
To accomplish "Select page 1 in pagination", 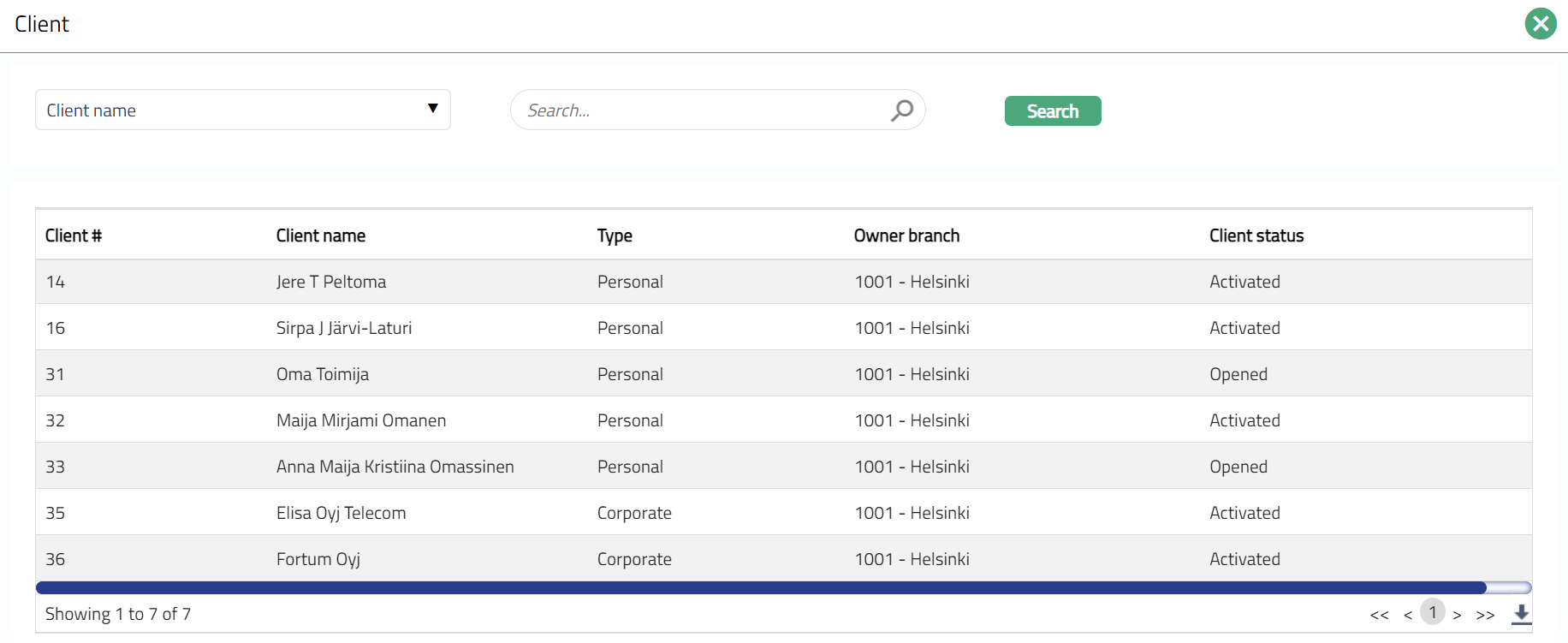I will [x=1433, y=612].
